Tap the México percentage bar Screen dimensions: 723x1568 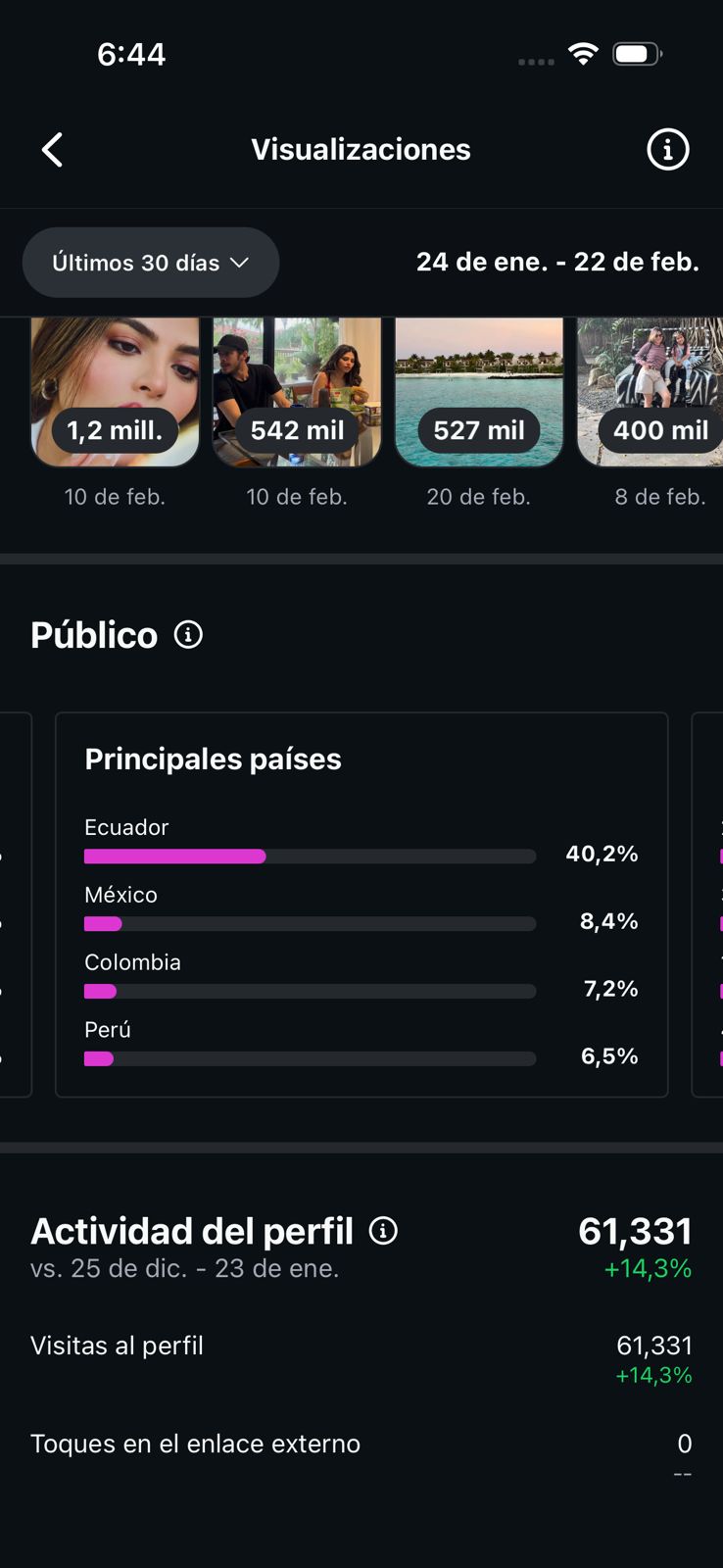310,924
